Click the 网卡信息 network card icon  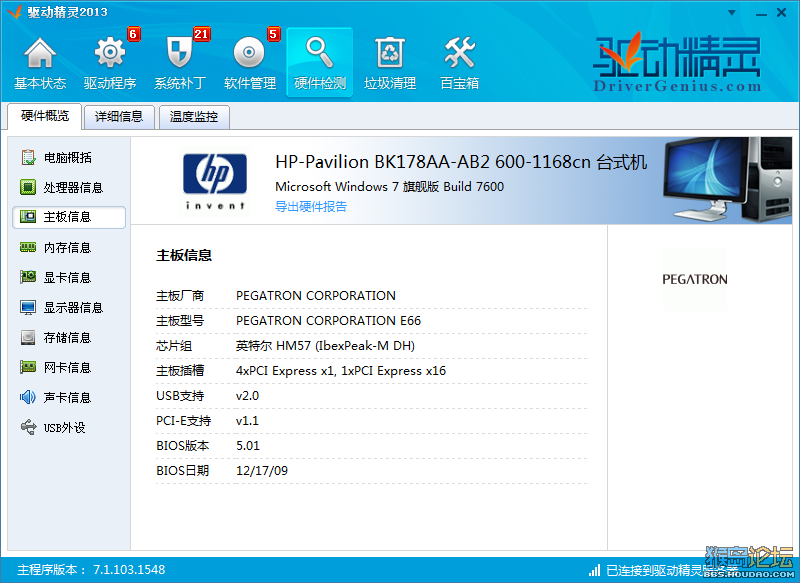tap(28, 367)
